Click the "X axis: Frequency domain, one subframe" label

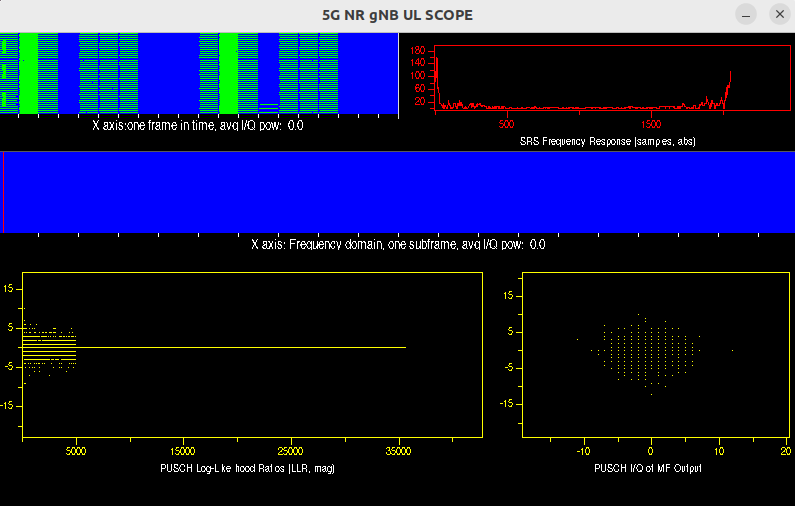point(398,244)
